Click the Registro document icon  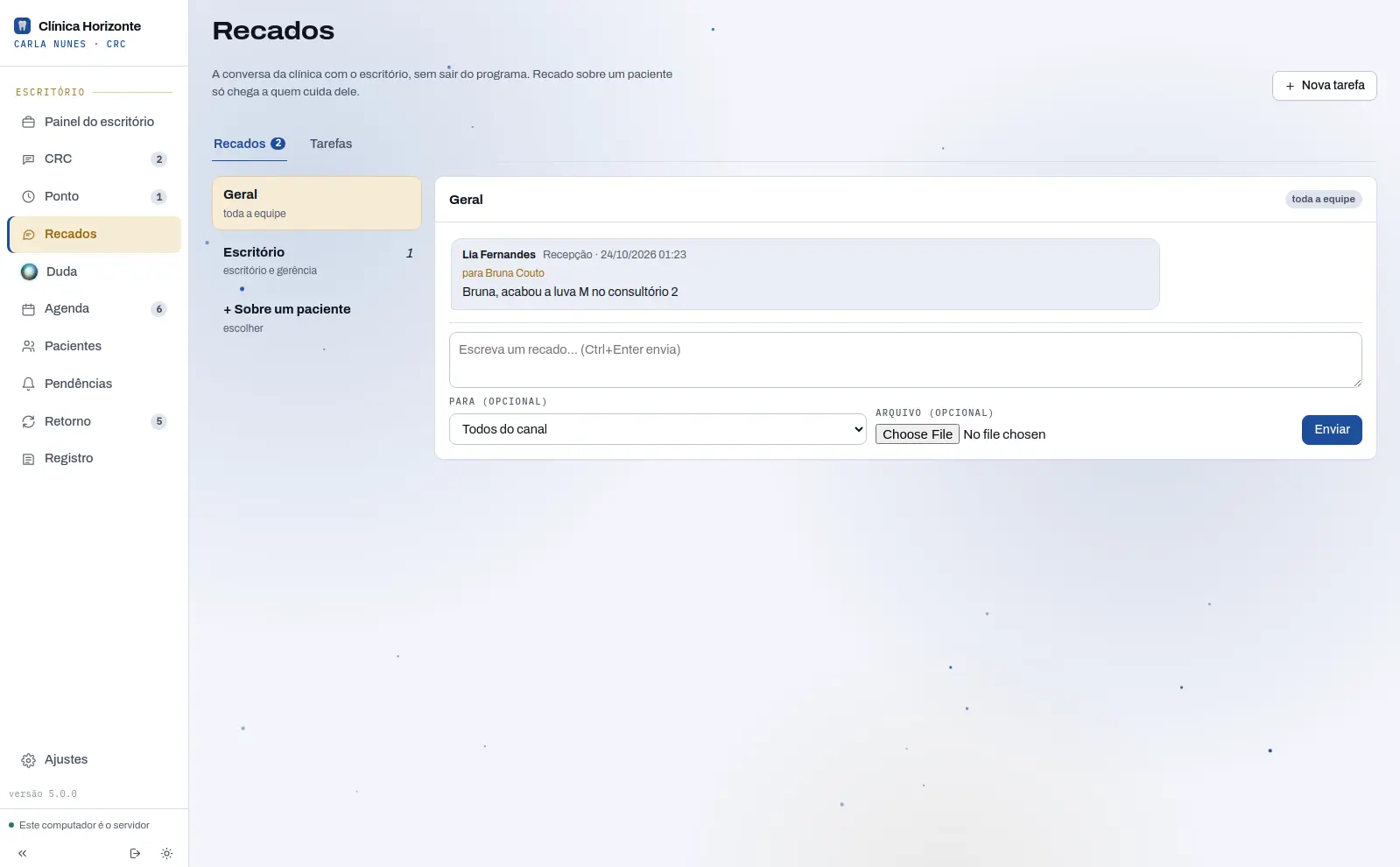coord(28,459)
